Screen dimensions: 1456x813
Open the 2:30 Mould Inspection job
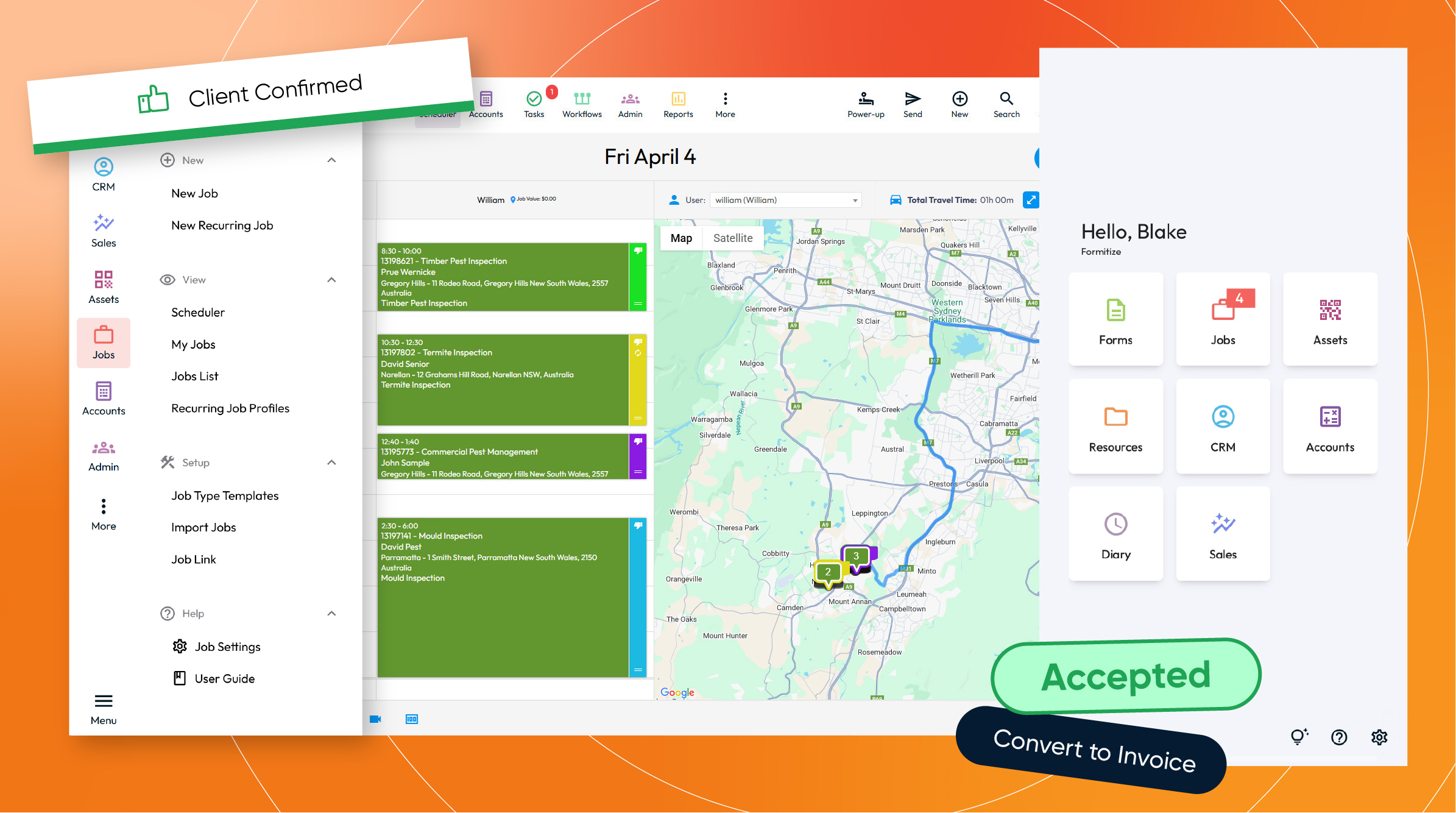pos(503,597)
